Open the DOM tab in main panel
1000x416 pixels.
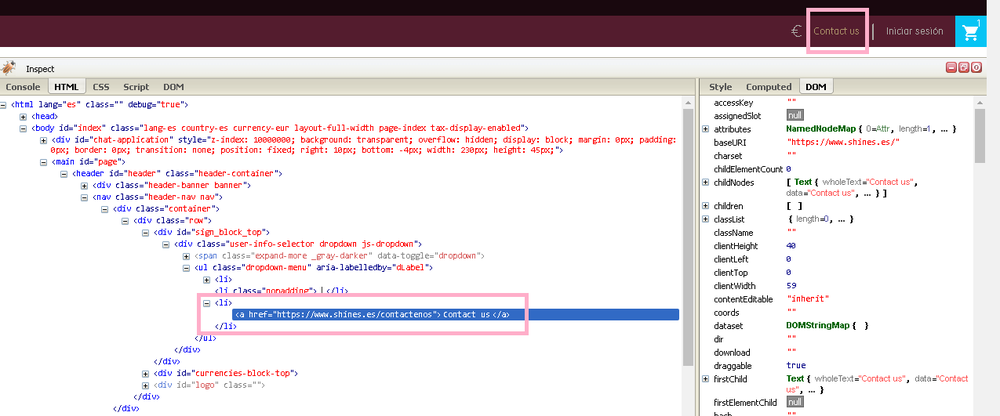pyautogui.click(x=173, y=87)
